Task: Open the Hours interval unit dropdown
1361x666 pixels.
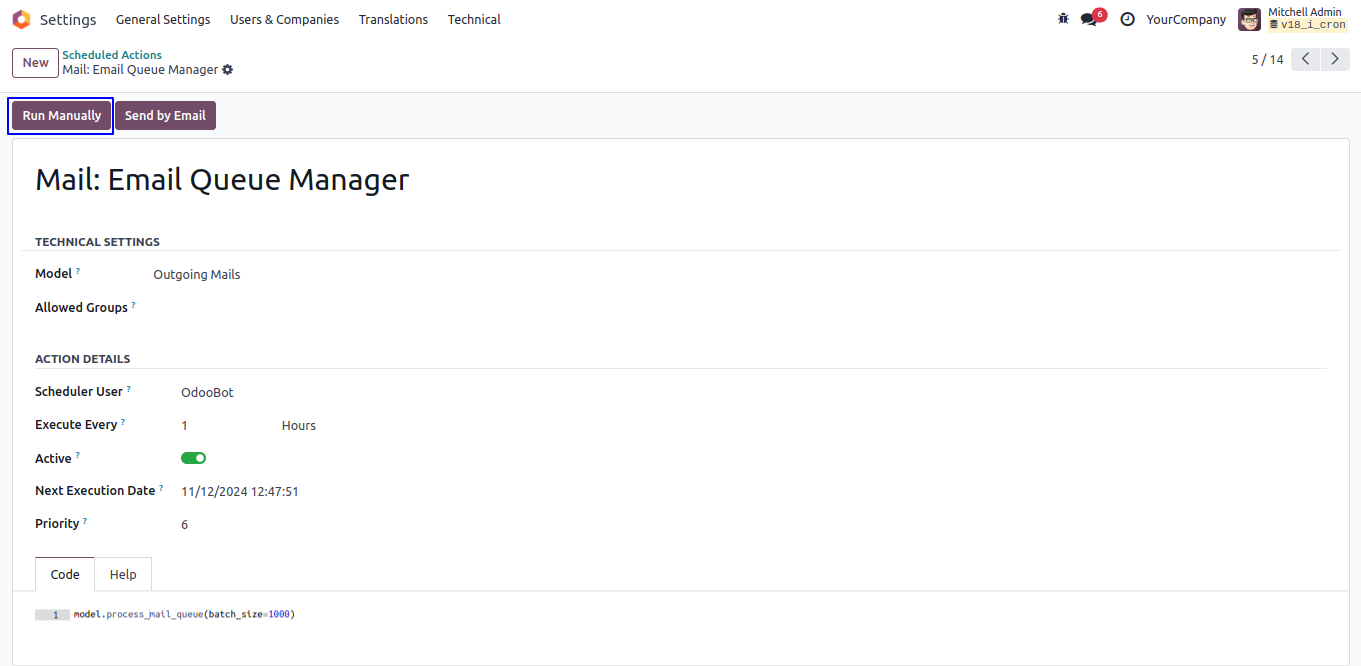Action: click(x=299, y=425)
